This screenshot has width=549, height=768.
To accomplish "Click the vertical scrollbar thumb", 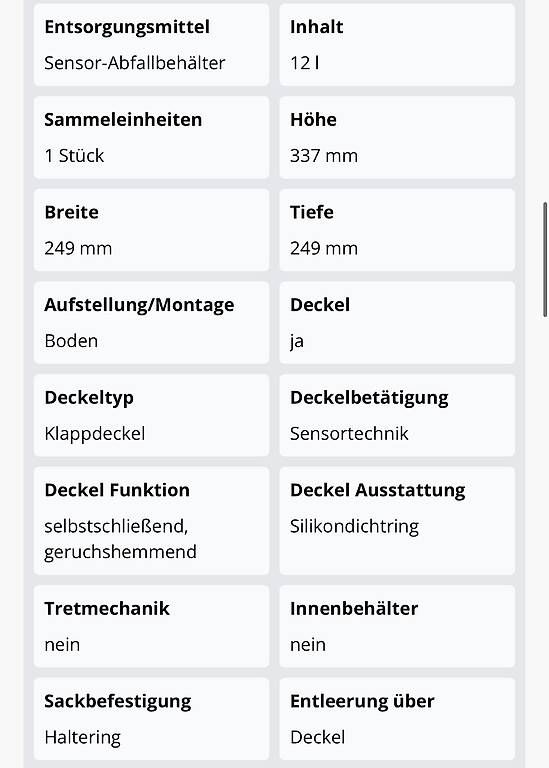I will [x=545, y=259].
